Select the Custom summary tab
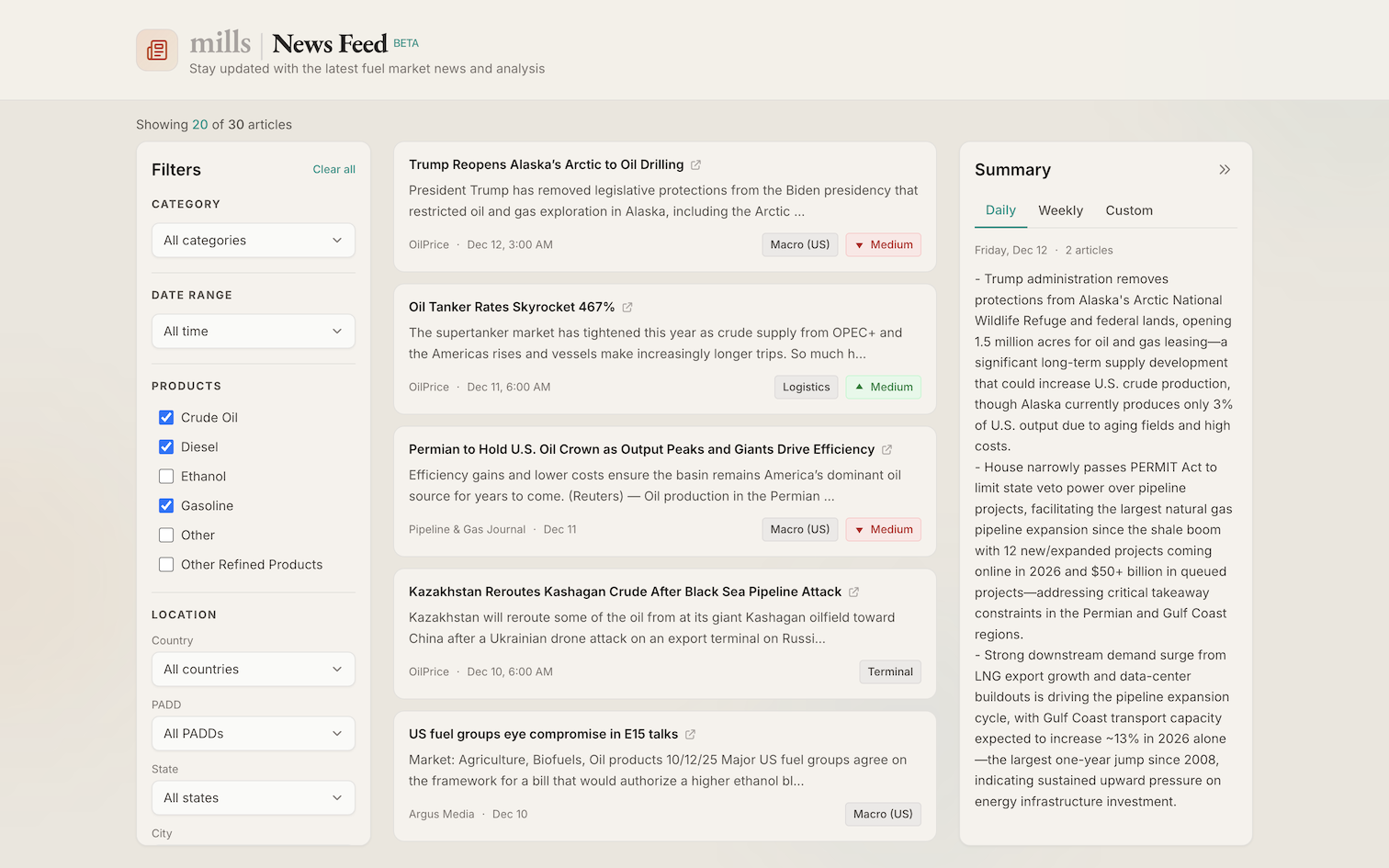Screen dimensions: 1389x868 coord(1129,210)
